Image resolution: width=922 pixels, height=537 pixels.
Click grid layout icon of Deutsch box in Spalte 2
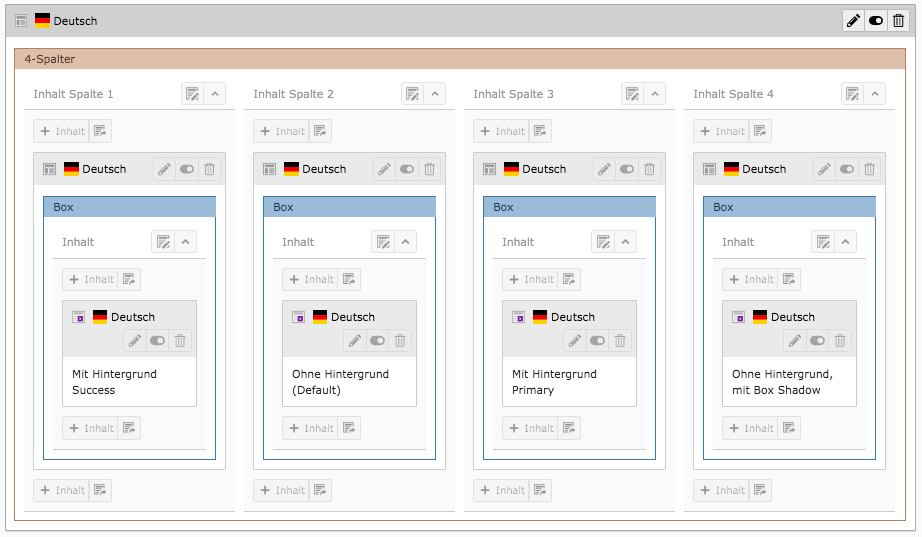(269, 169)
